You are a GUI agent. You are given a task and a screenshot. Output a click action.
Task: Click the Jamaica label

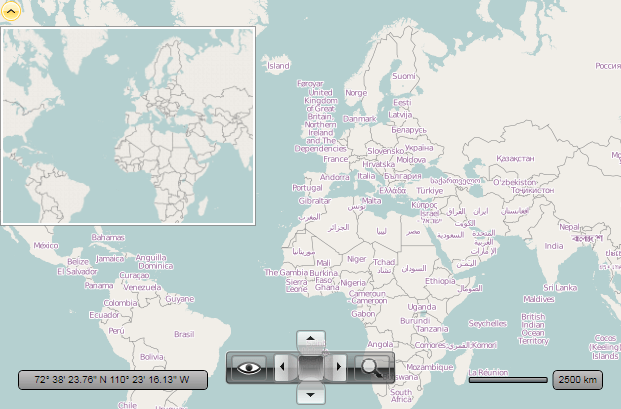tap(110, 259)
